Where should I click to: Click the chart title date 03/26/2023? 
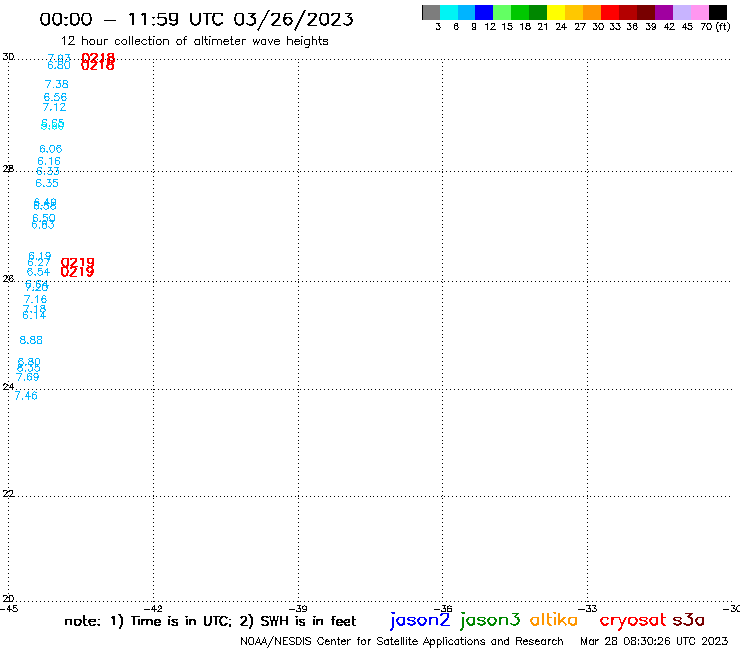coord(293,19)
